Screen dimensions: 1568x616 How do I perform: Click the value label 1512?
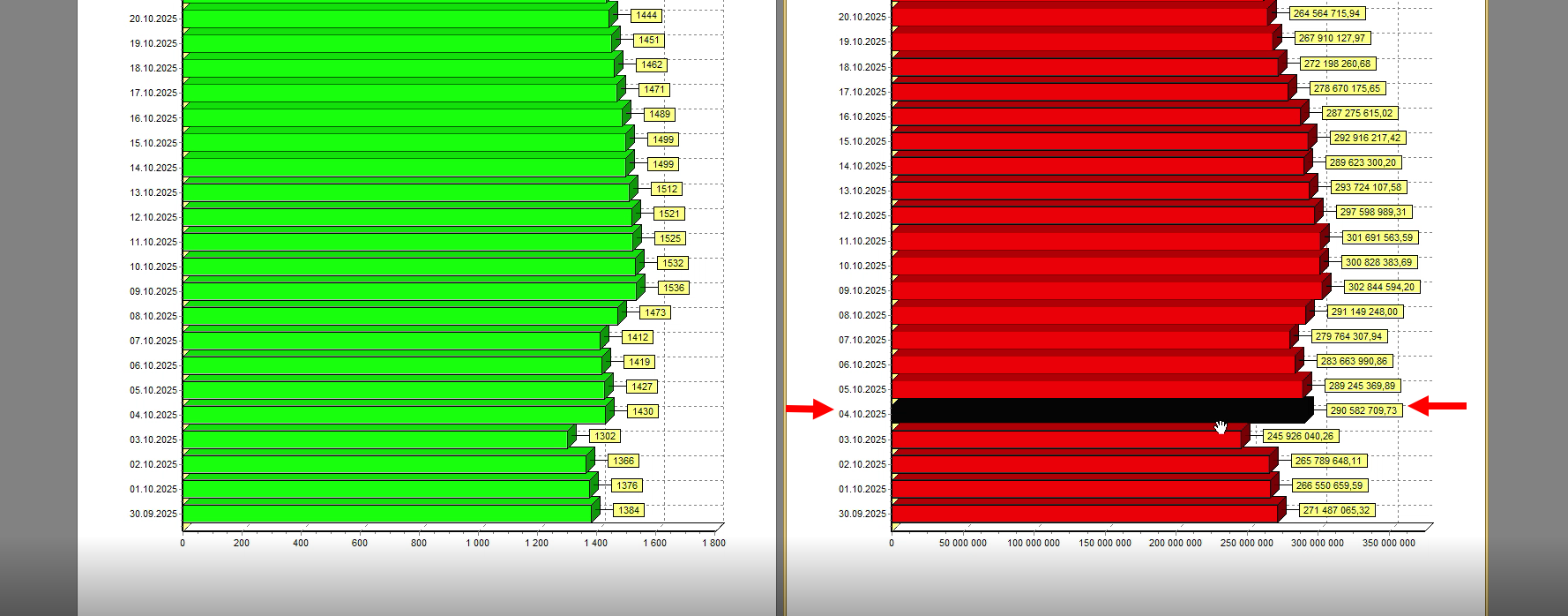[x=667, y=189]
